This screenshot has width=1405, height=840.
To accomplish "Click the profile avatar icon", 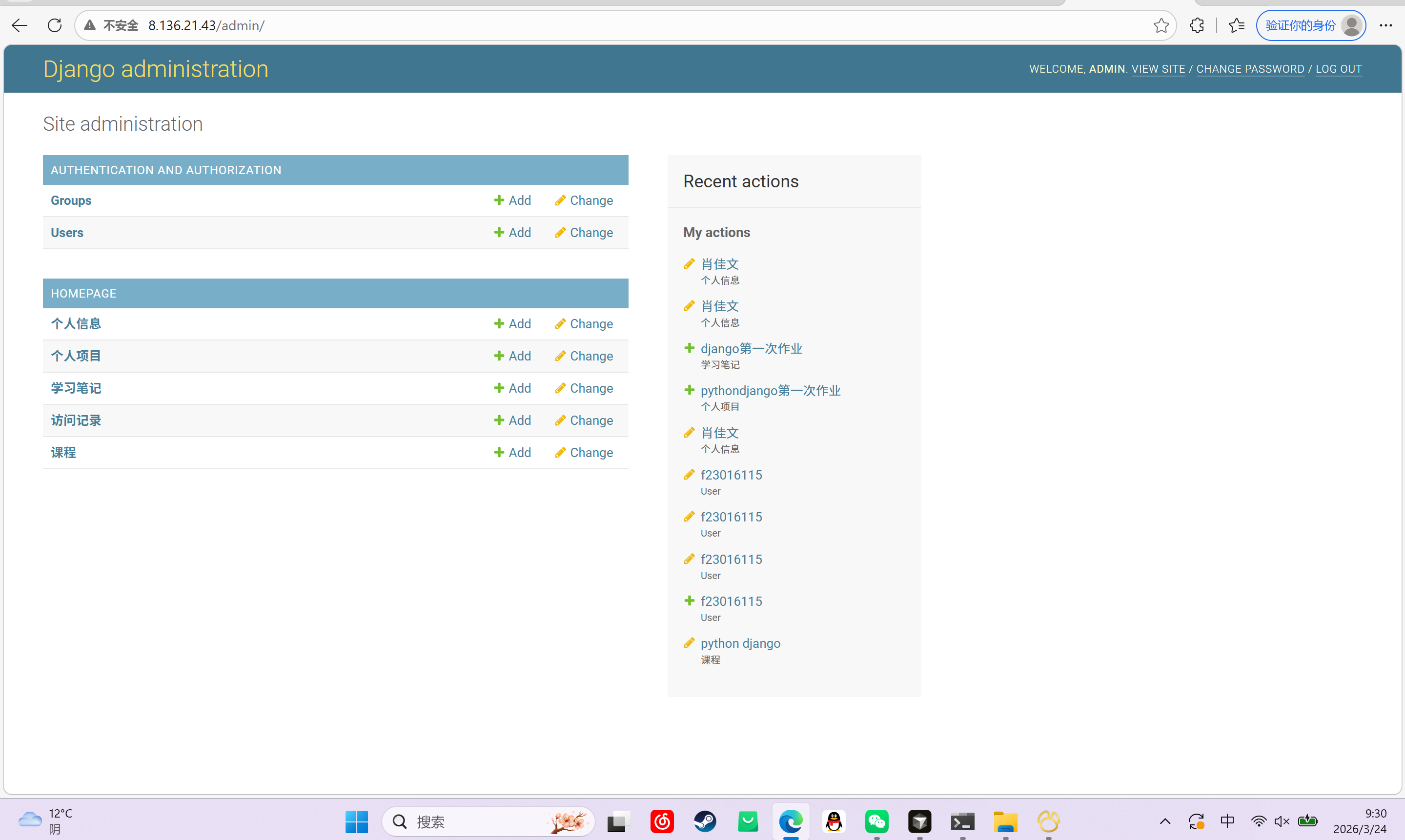I will tap(1352, 25).
